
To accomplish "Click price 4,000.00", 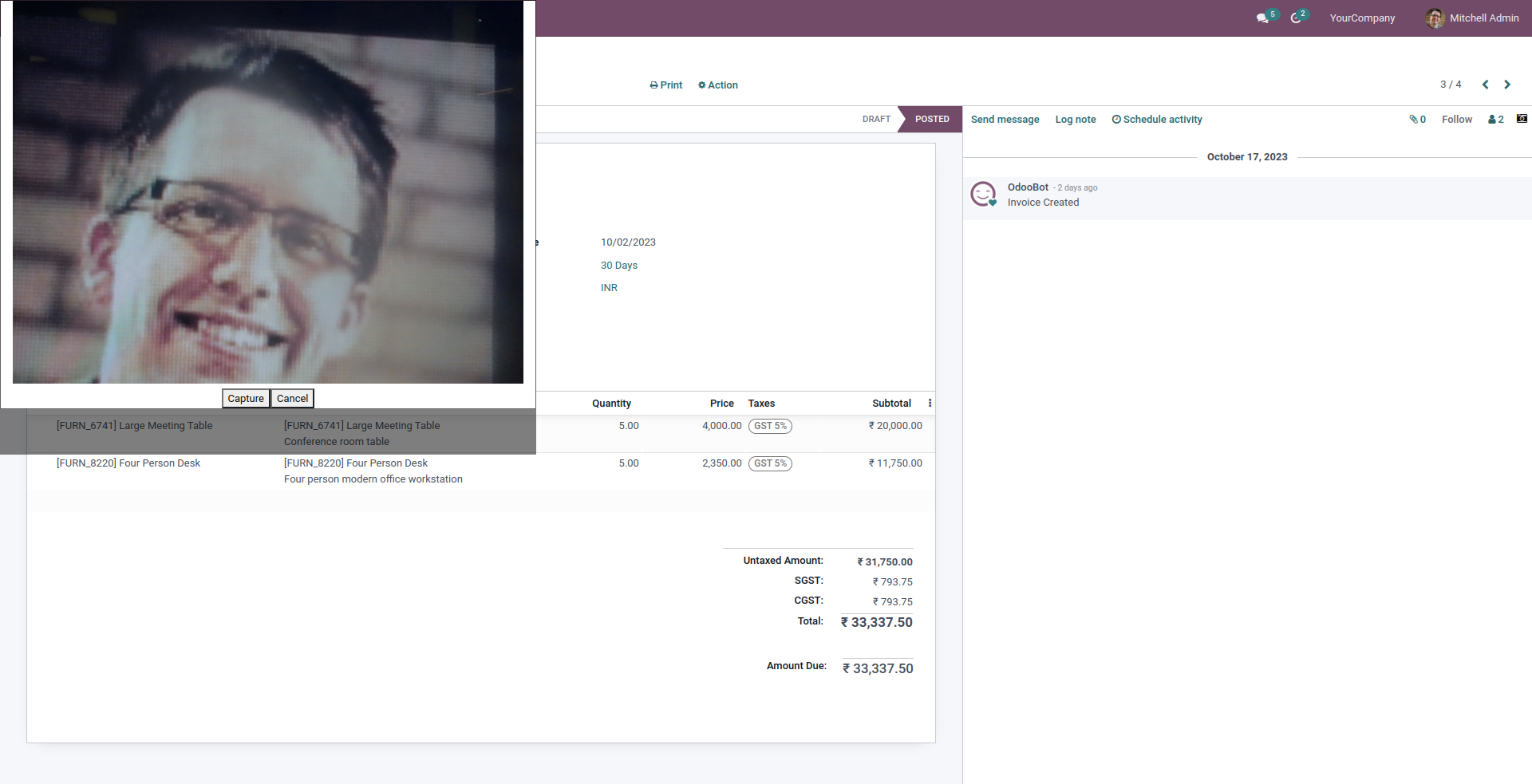I will point(722,426).
